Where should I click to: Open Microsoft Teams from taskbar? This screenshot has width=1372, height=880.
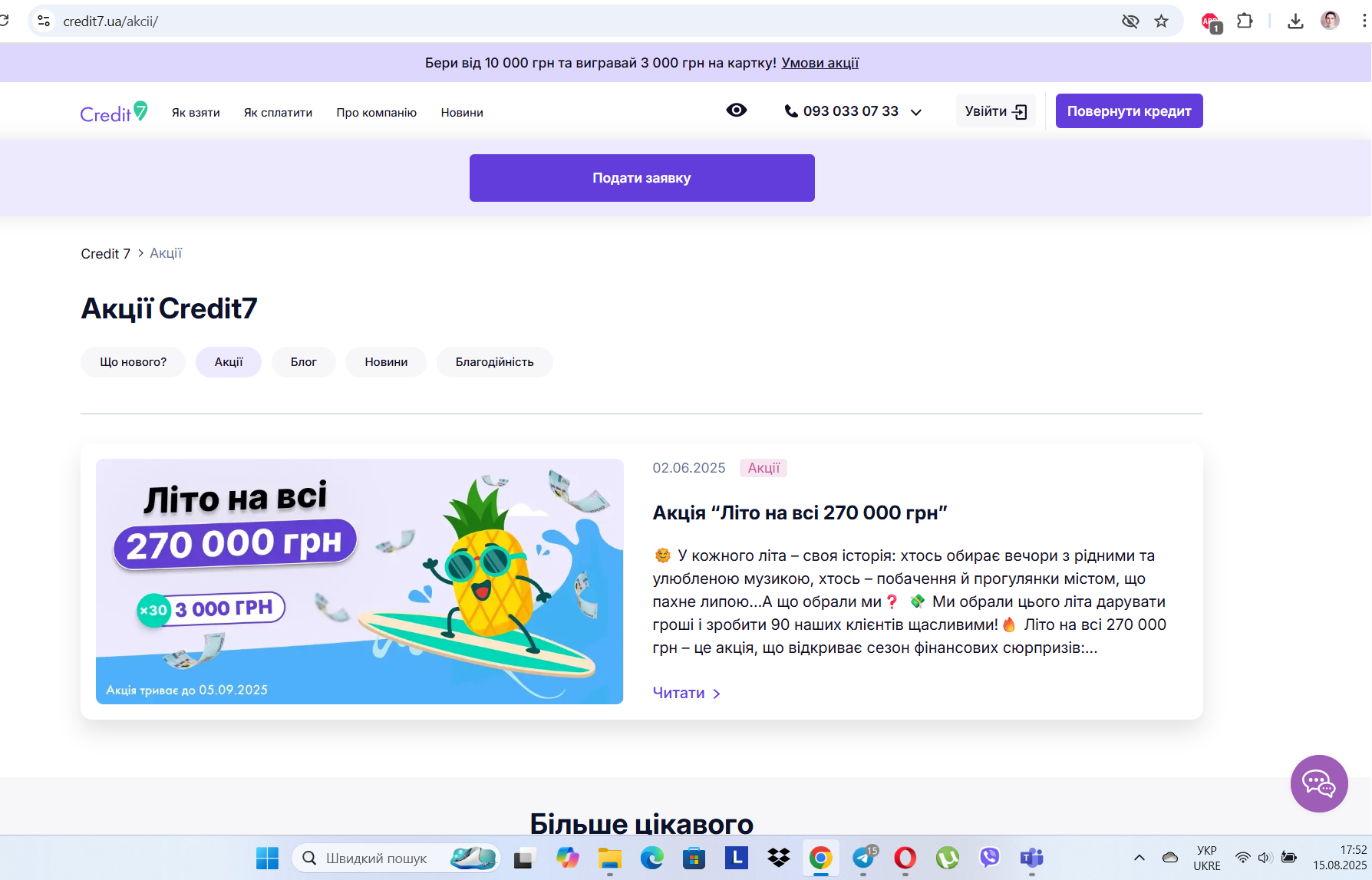(1032, 858)
